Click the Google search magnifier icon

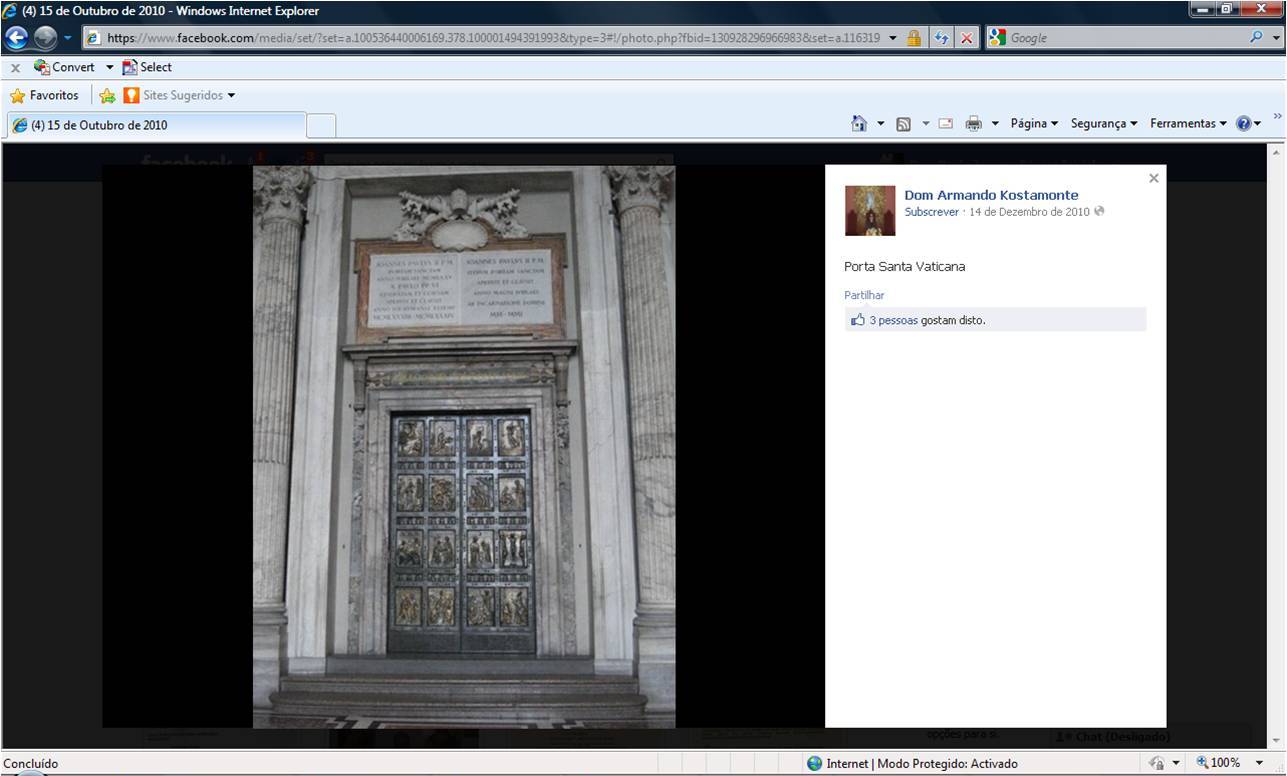(x=1256, y=38)
